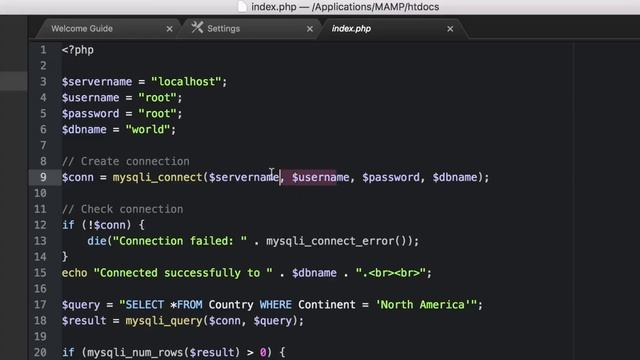Screen dimensions: 640x360
Task: Click the "localhost" string
Action: click(x=186, y=82)
